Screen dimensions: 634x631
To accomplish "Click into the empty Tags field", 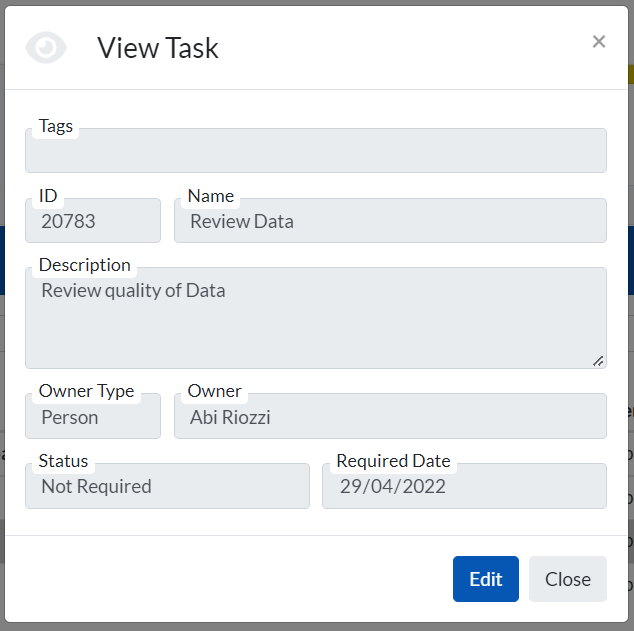I will point(315,153).
